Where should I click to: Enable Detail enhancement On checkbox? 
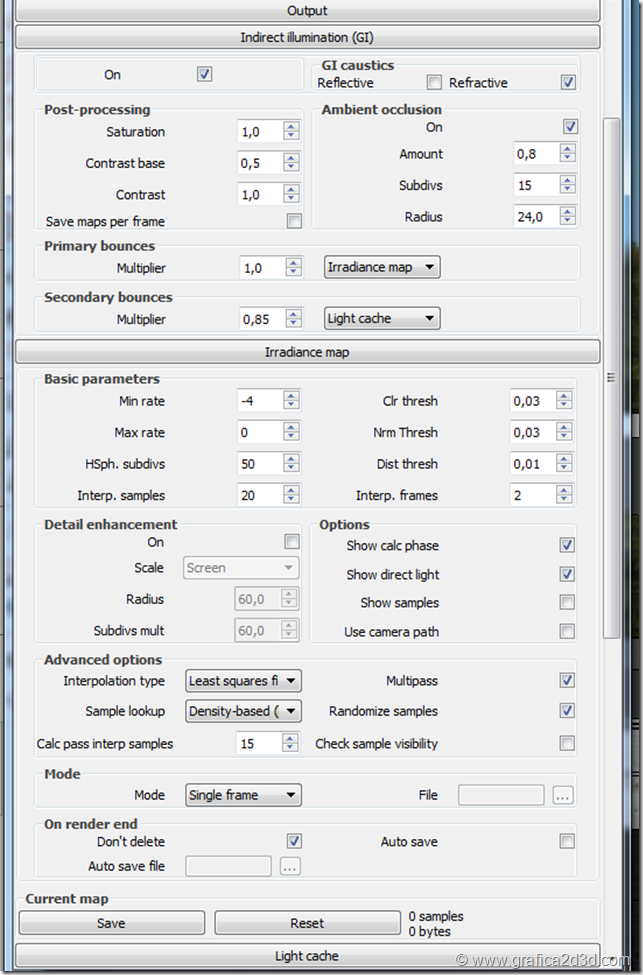(292, 542)
